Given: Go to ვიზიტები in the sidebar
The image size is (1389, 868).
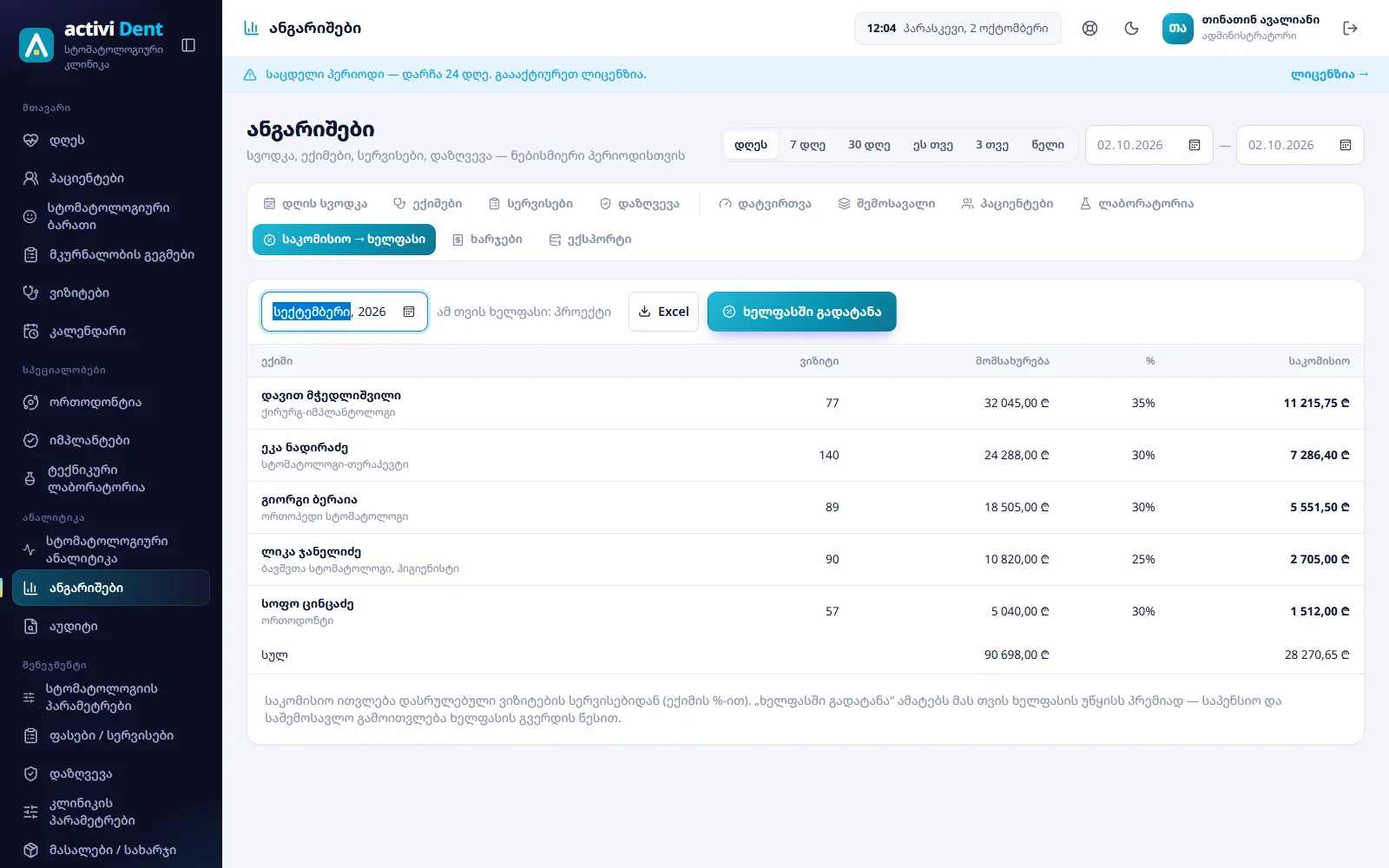Looking at the screenshot, I should coord(111,293).
